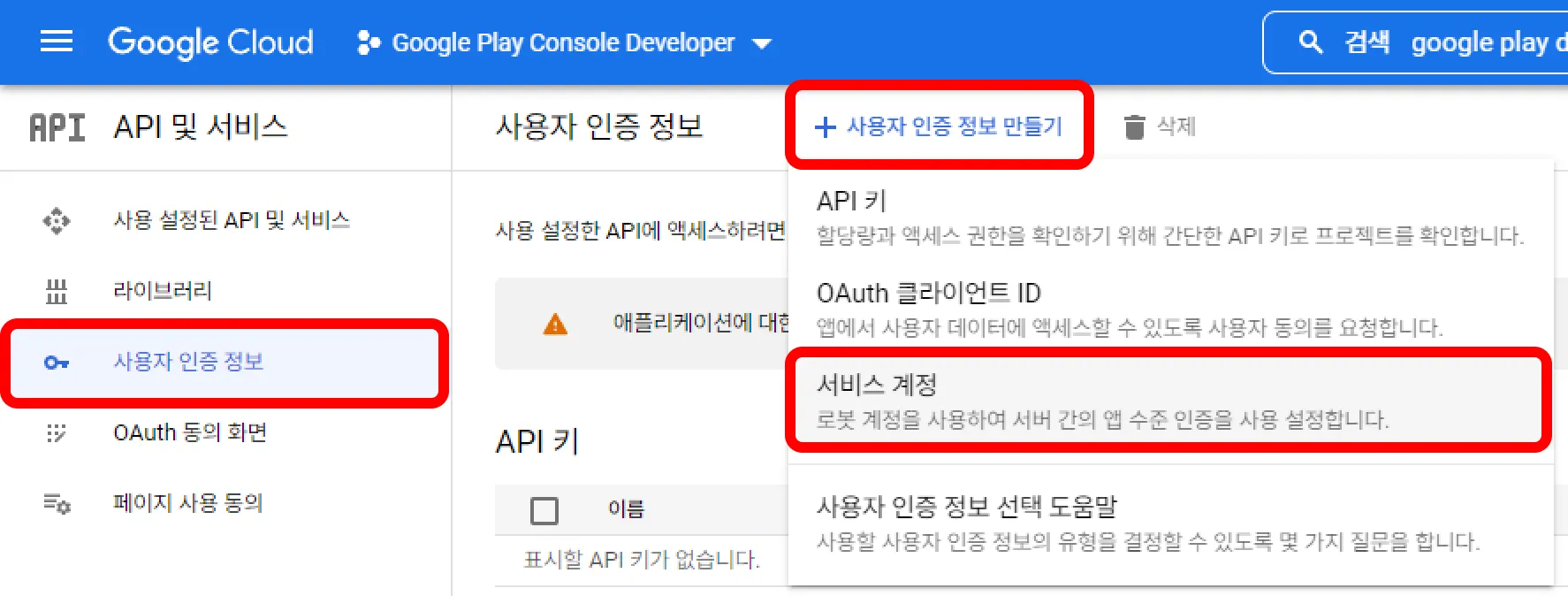Click the 이름 column header
The width and height of the screenshot is (1568, 596).
pos(627,509)
